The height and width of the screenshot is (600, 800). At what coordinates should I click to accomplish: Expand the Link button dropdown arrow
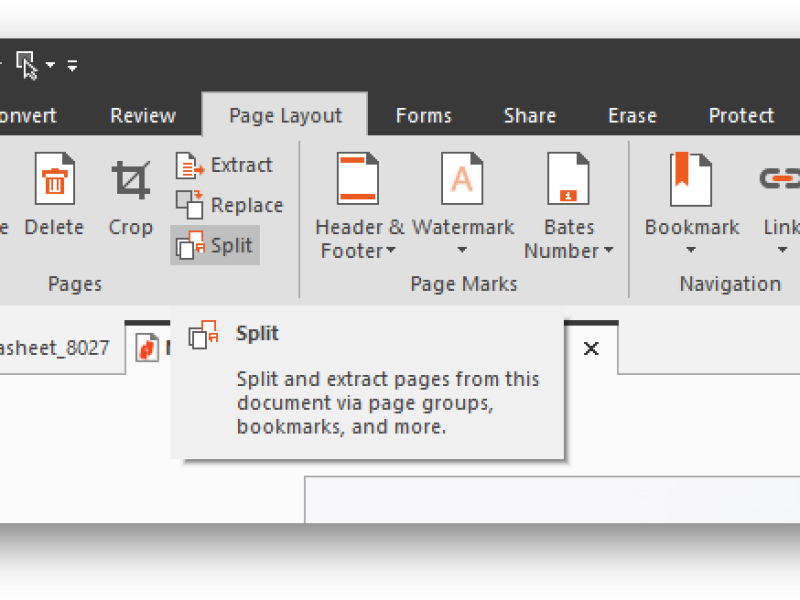click(x=782, y=251)
